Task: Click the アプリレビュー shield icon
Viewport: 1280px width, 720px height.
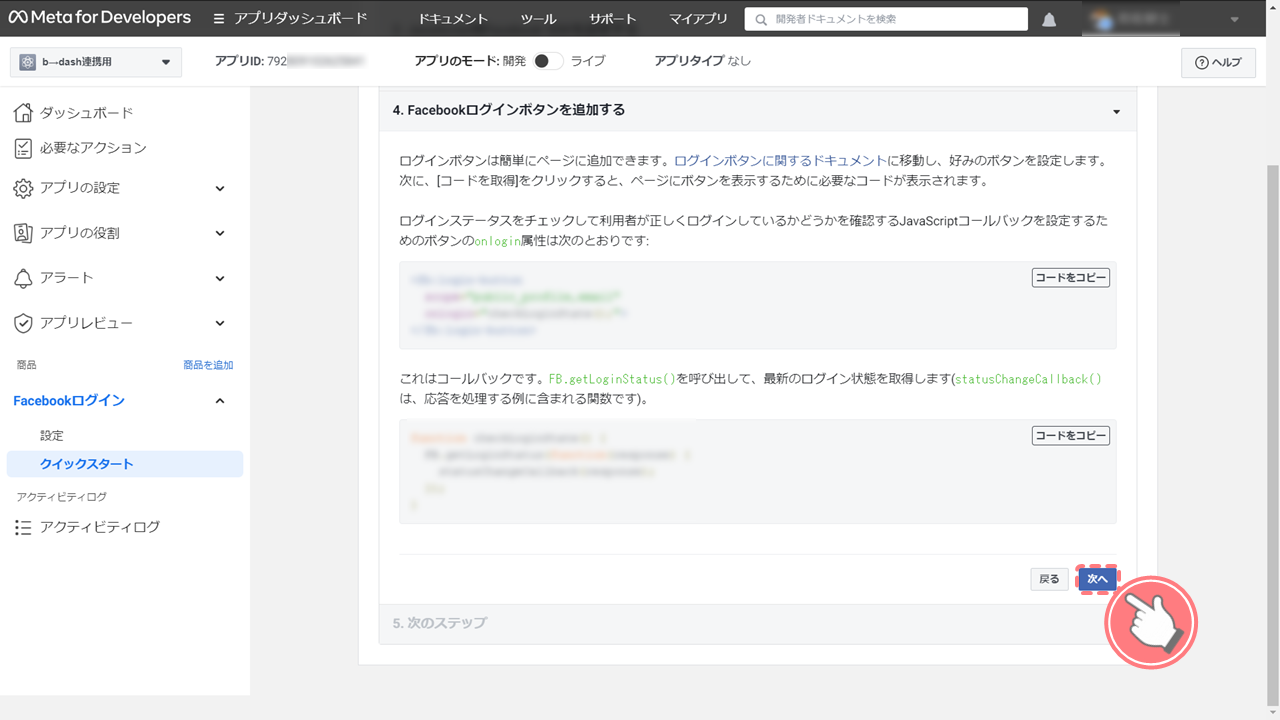Action: click(x=23, y=323)
